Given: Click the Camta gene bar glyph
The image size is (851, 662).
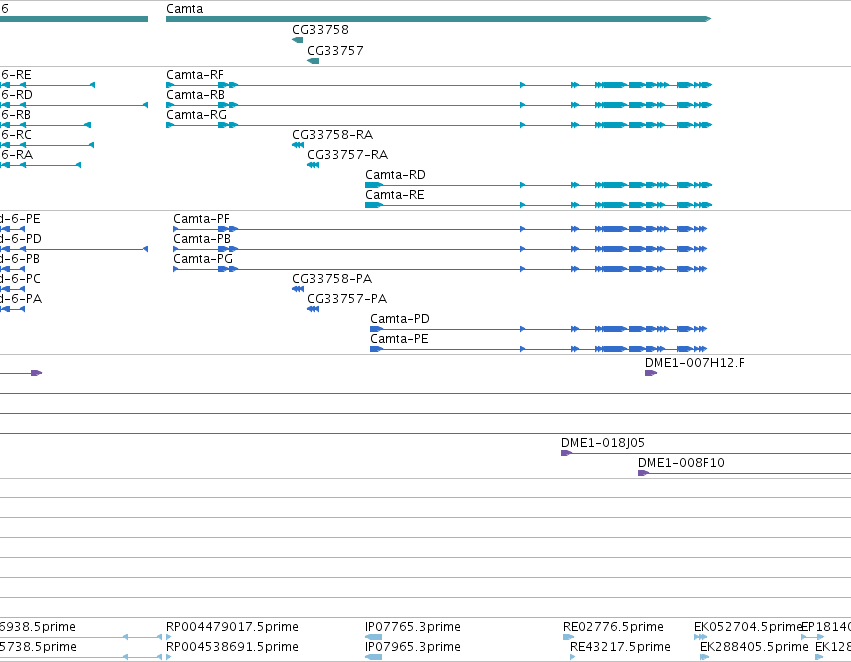Looking at the screenshot, I should coord(439,19).
